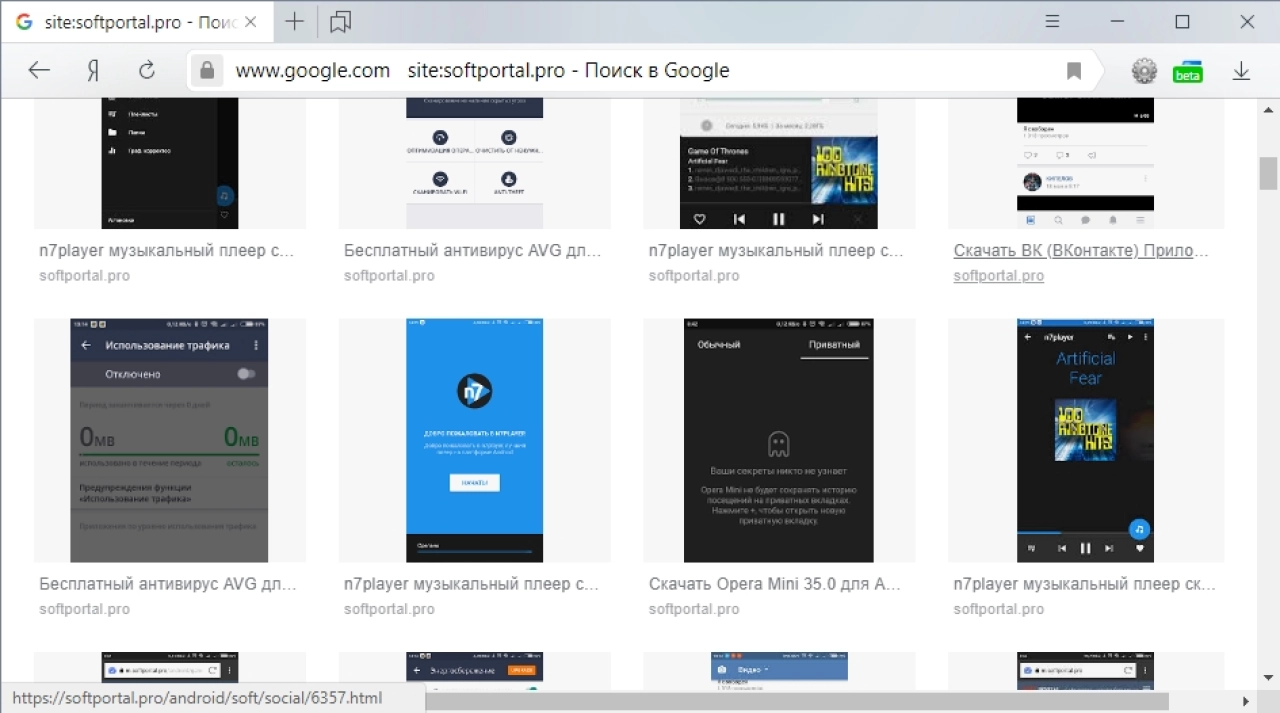Open the browser hamburger menu
The height and width of the screenshot is (713, 1280).
point(1052,21)
